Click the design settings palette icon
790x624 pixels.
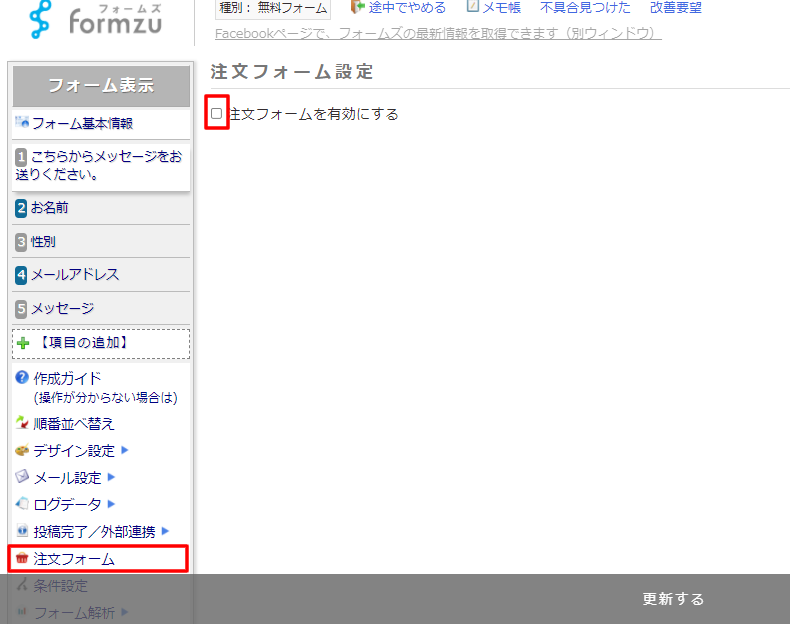pos(22,450)
